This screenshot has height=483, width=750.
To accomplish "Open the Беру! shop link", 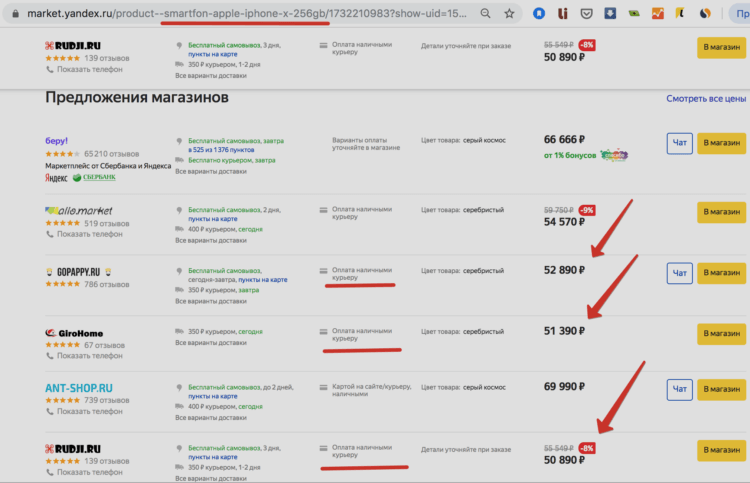I will (x=56, y=141).
